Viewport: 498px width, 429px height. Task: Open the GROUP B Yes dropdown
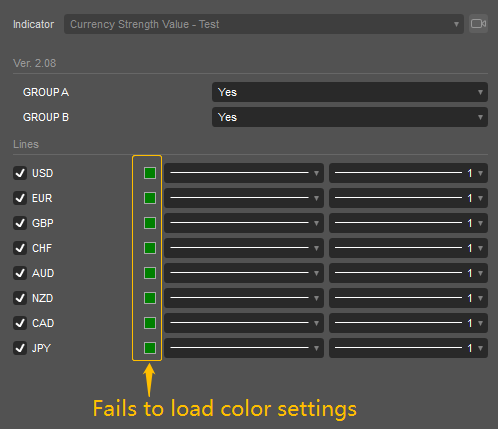[350, 117]
